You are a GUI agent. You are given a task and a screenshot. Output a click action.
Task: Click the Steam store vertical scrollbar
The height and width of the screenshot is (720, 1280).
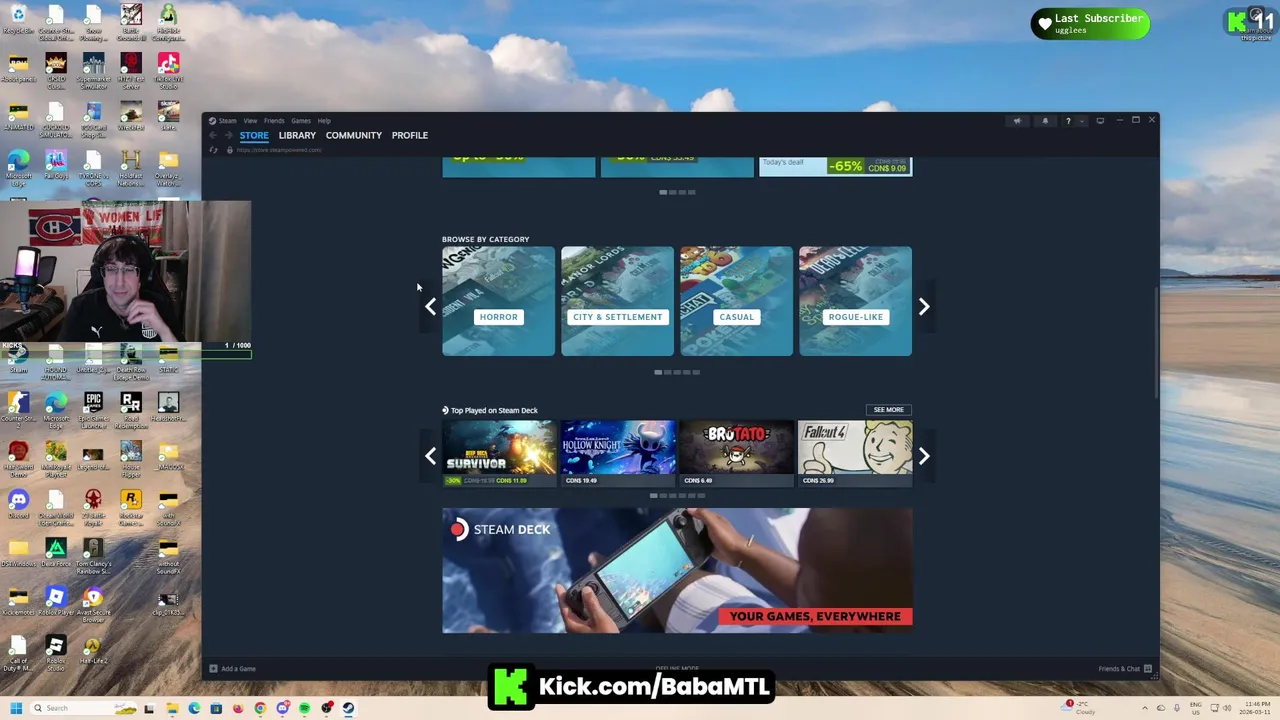1156,341
